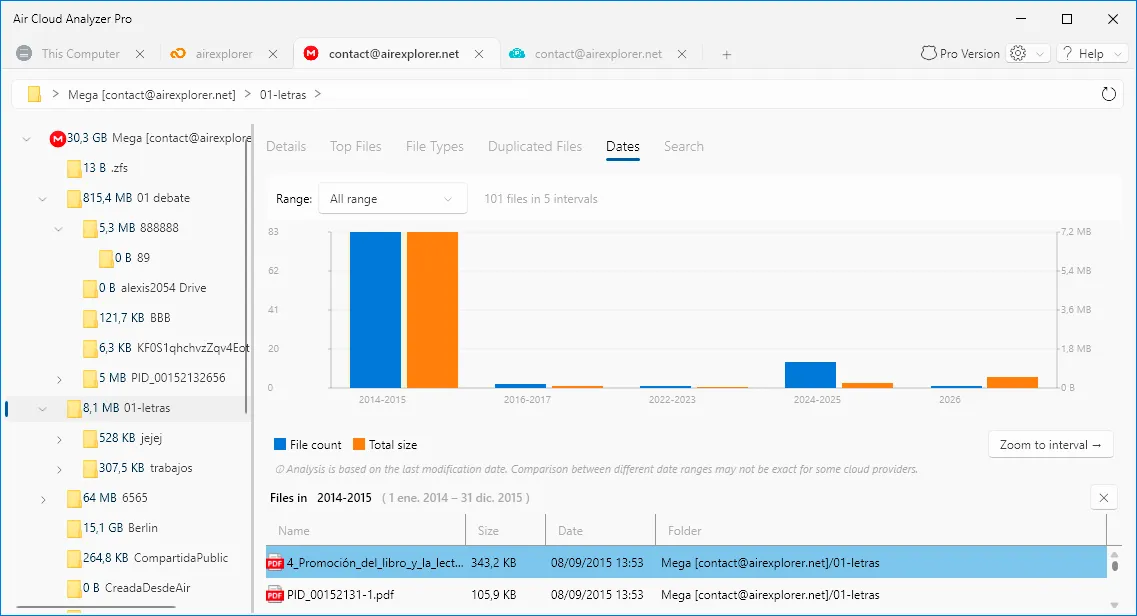Click the folder icon of Berlin
The image size is (1137, 616).
[x=74, y=528]
